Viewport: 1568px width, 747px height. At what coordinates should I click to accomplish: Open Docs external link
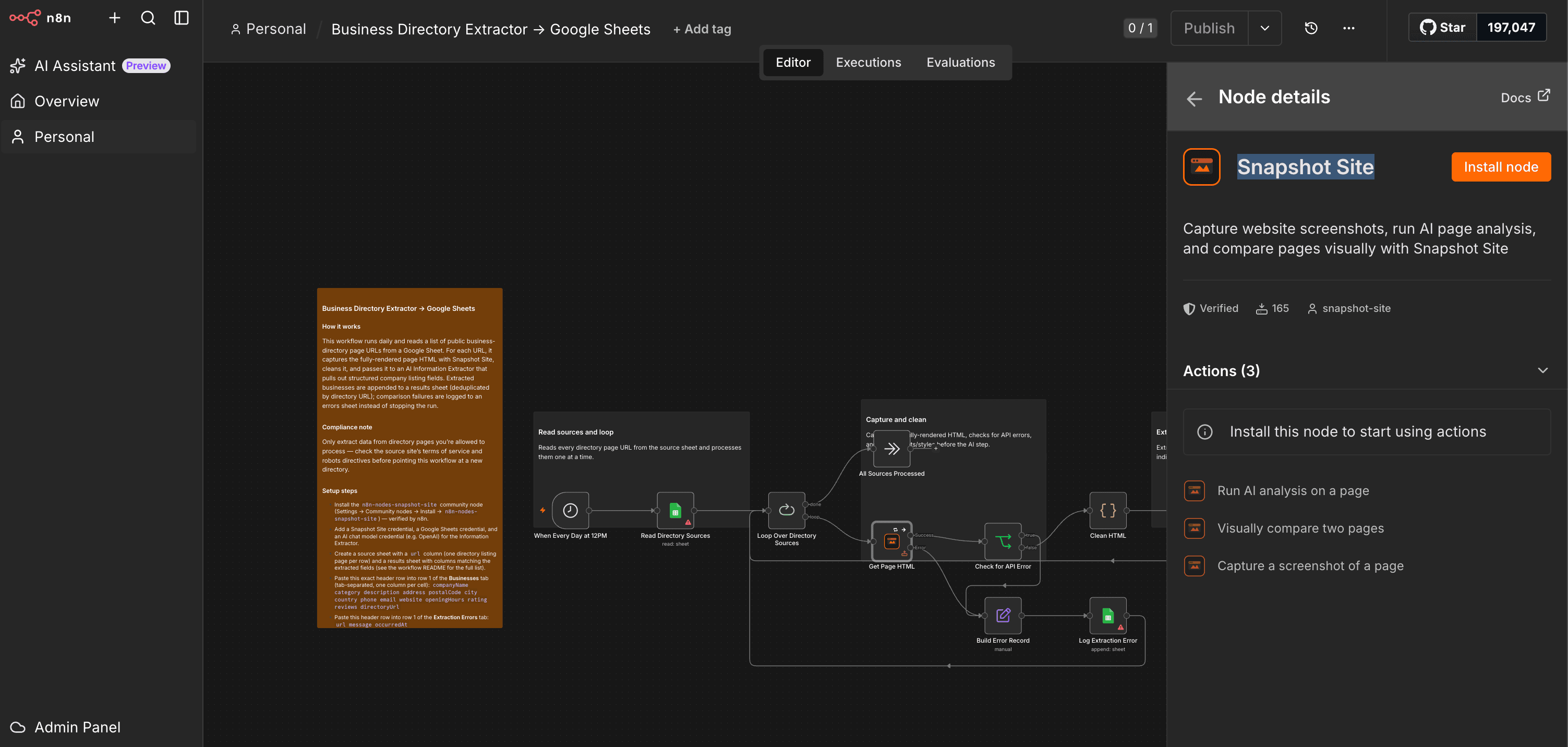[x=1525, y=97]
